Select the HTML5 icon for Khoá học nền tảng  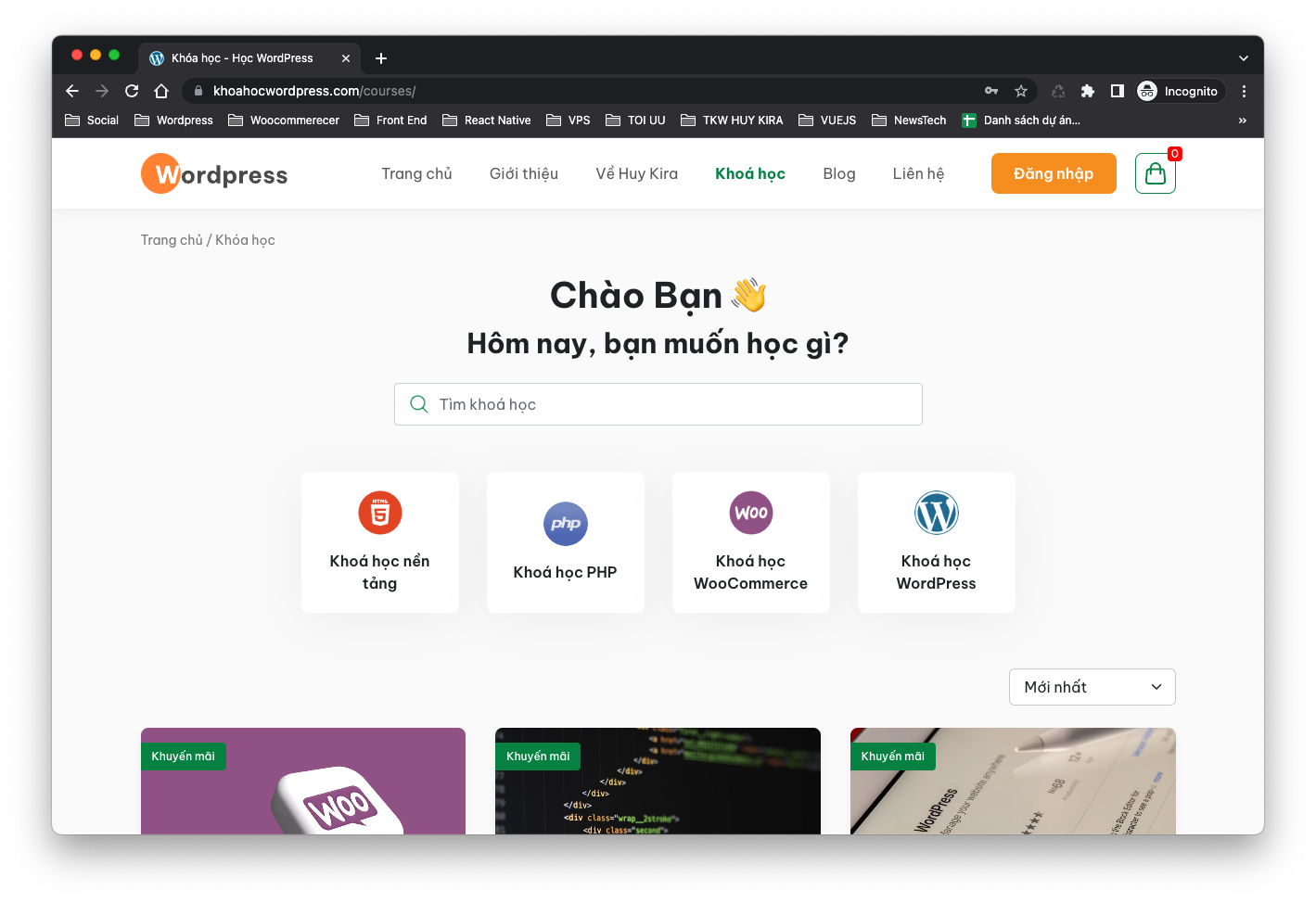click(379, 513)
